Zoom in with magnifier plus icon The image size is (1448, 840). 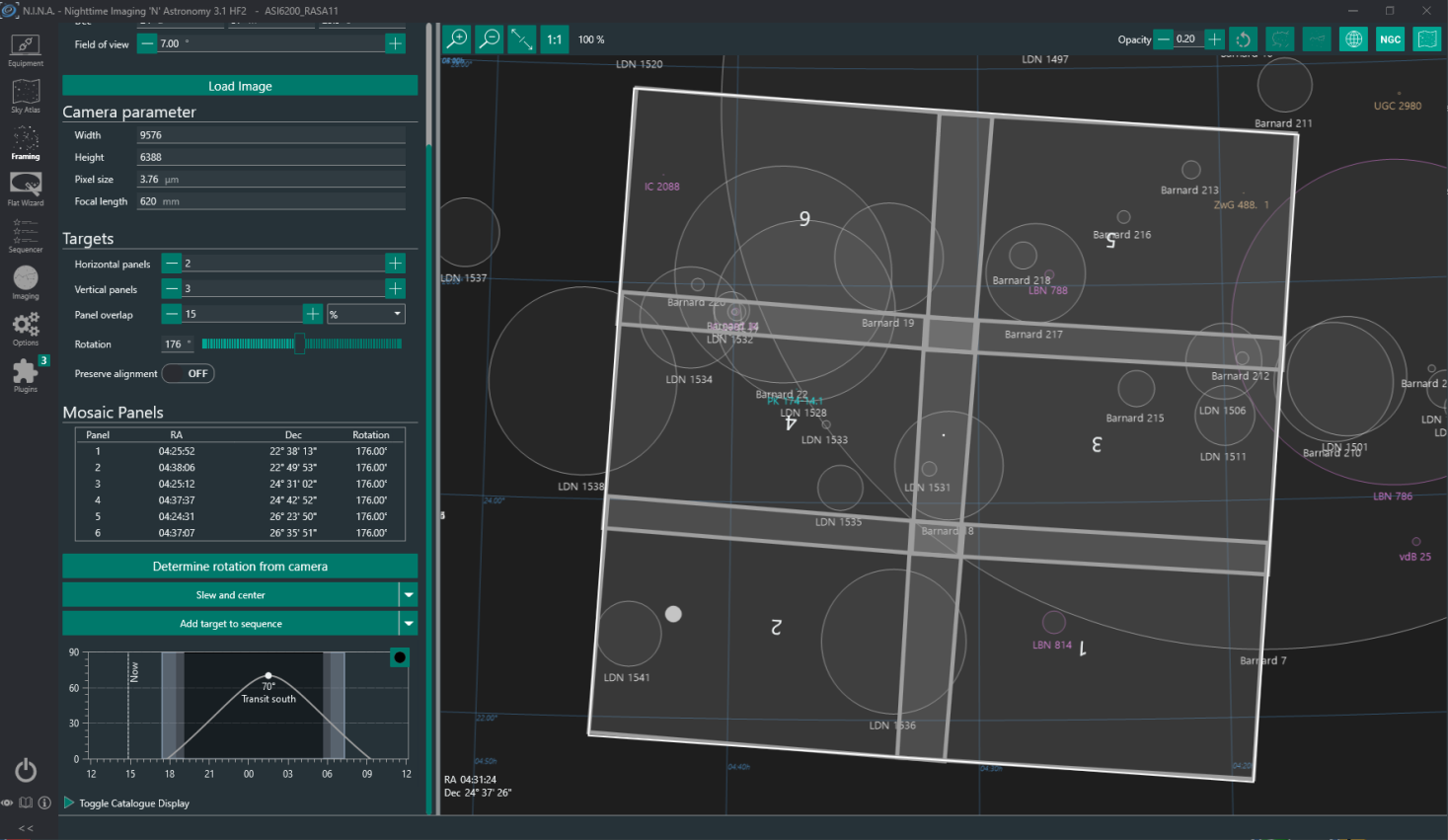(x=457, y=39)
